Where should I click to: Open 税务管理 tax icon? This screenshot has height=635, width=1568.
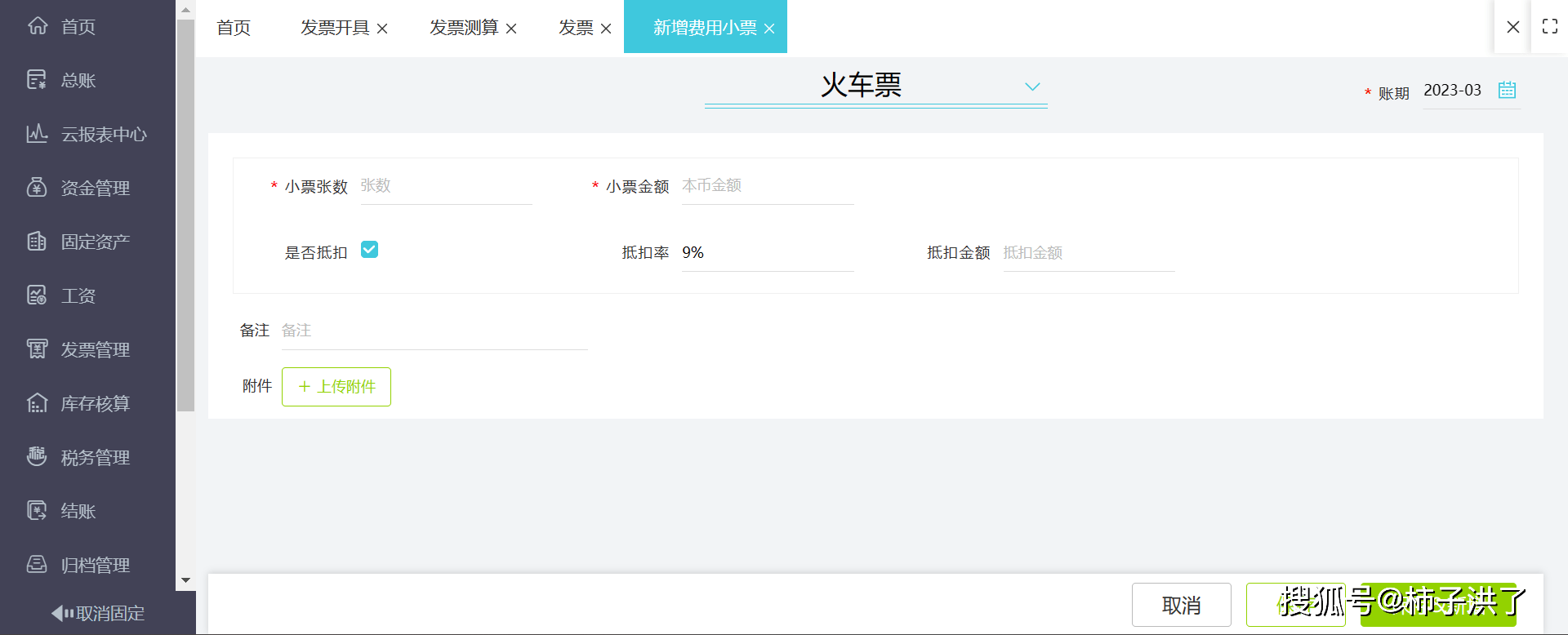click(37, 457)
